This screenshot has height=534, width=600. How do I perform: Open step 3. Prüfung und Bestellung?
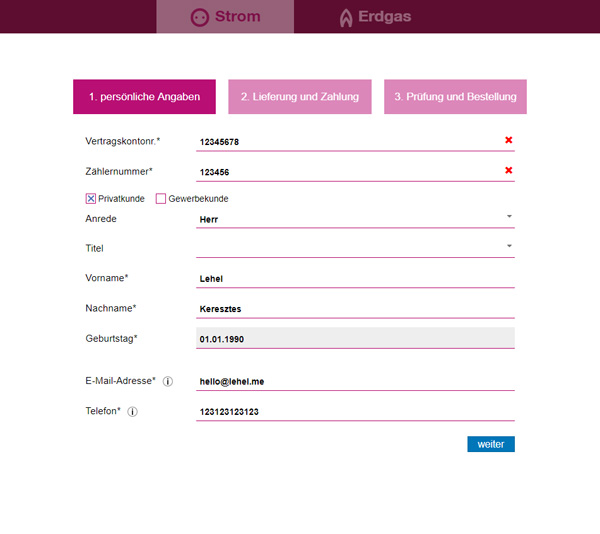click(x=455, y=97)
